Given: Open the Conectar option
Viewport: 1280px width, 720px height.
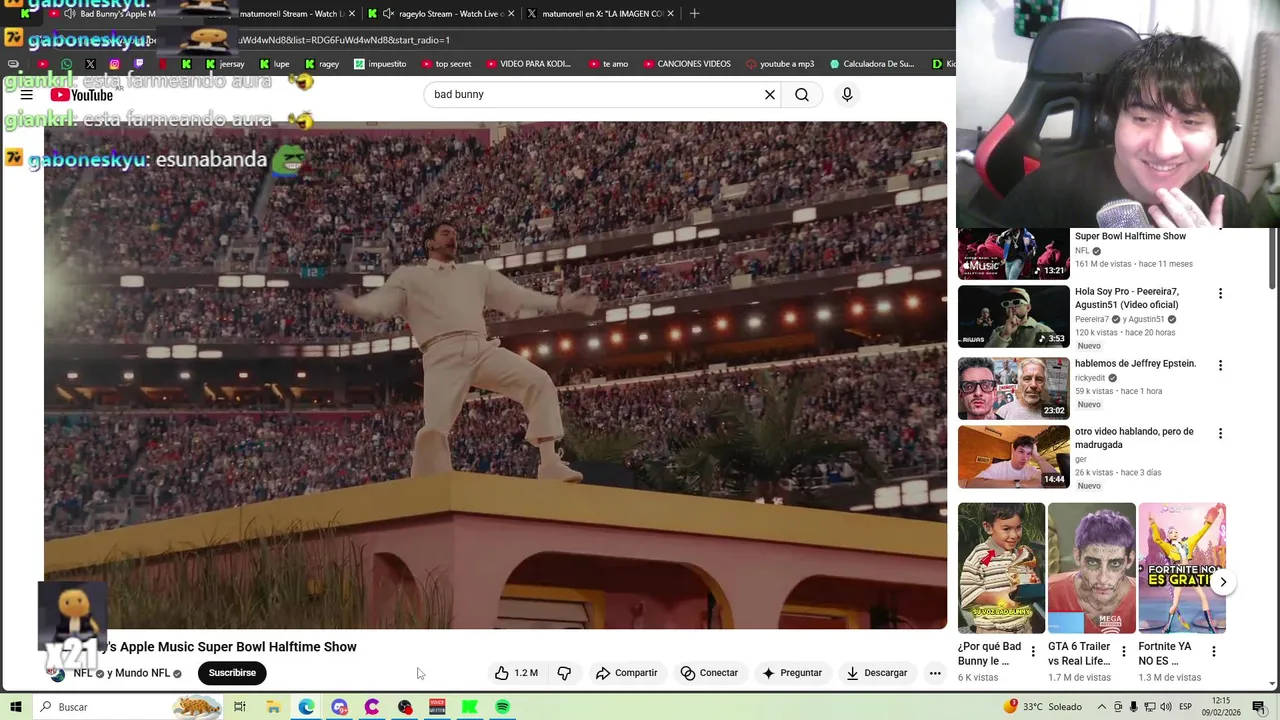Looking at the screenshot, I should click(709, 673).
